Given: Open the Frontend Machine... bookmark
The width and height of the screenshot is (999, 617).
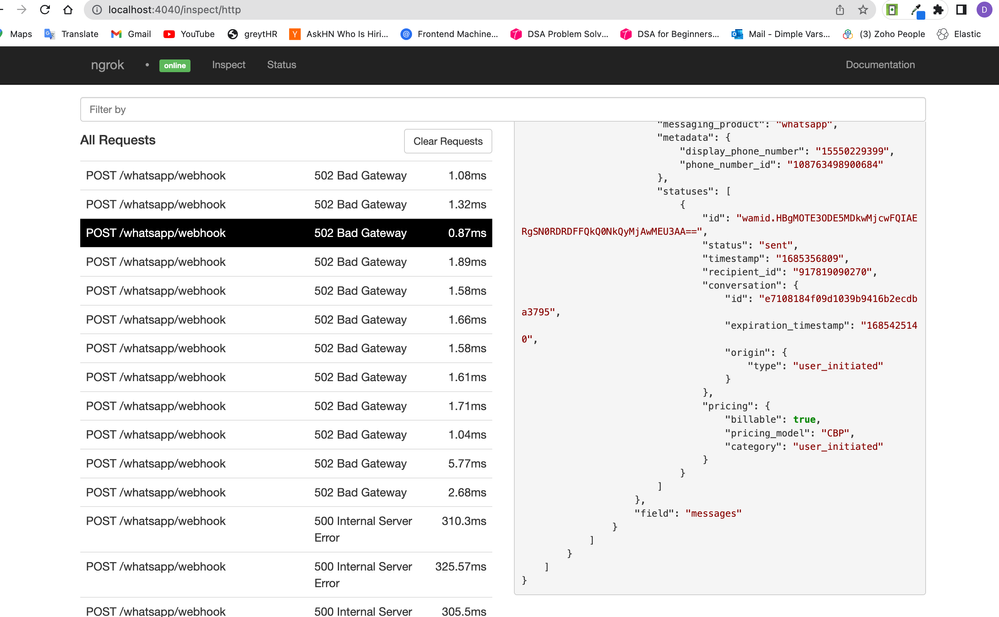Looking at the screenshot, I should [x=449, y=34].
